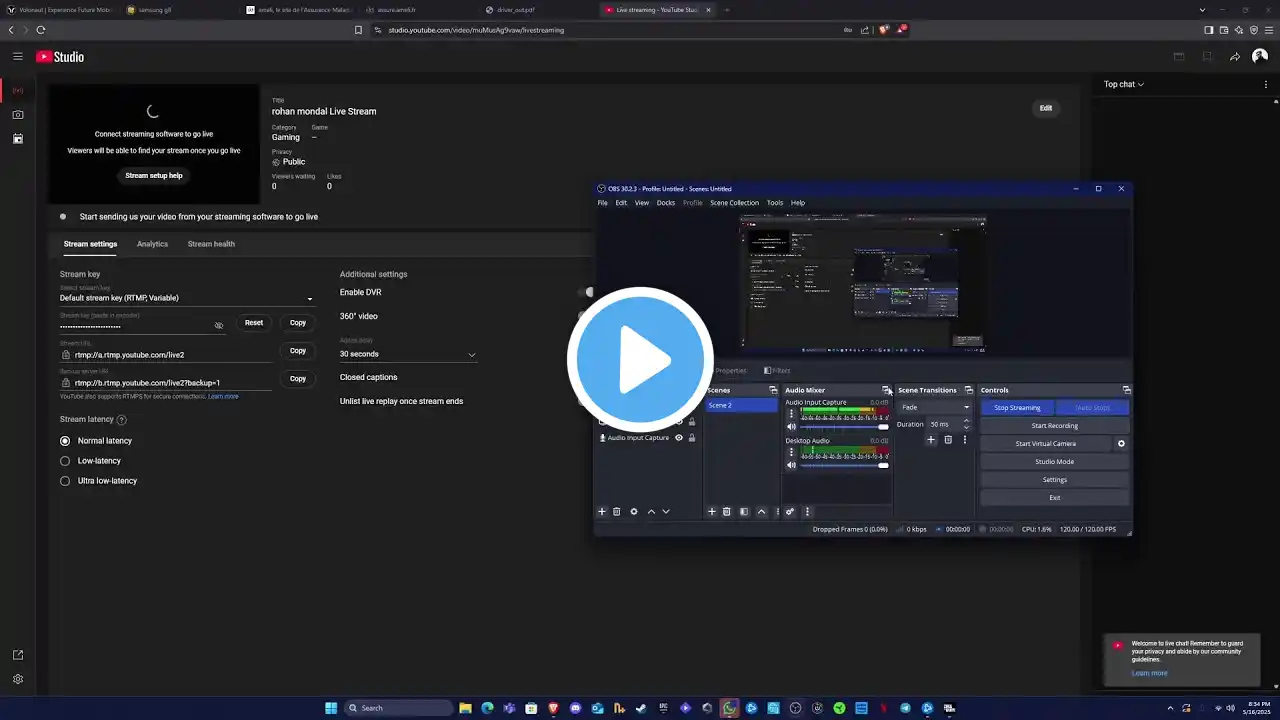Expand the Top chat dropdown
The image size is (1280, 720).
pos(1124,84)
